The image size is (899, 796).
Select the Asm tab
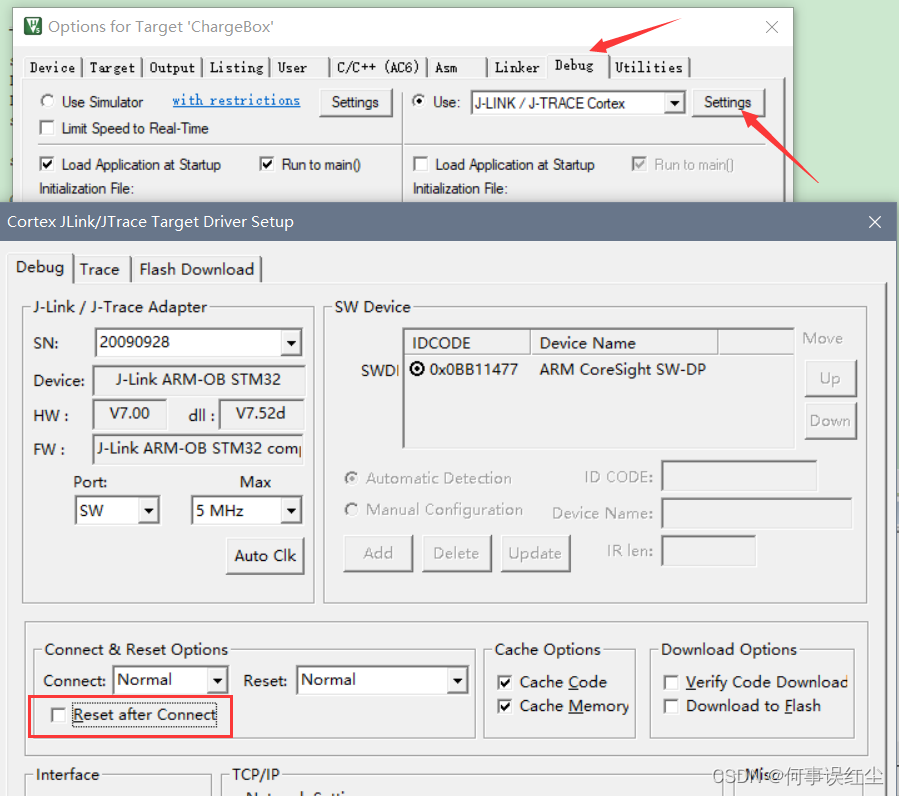pyautogui.click(x=446, y=68)
